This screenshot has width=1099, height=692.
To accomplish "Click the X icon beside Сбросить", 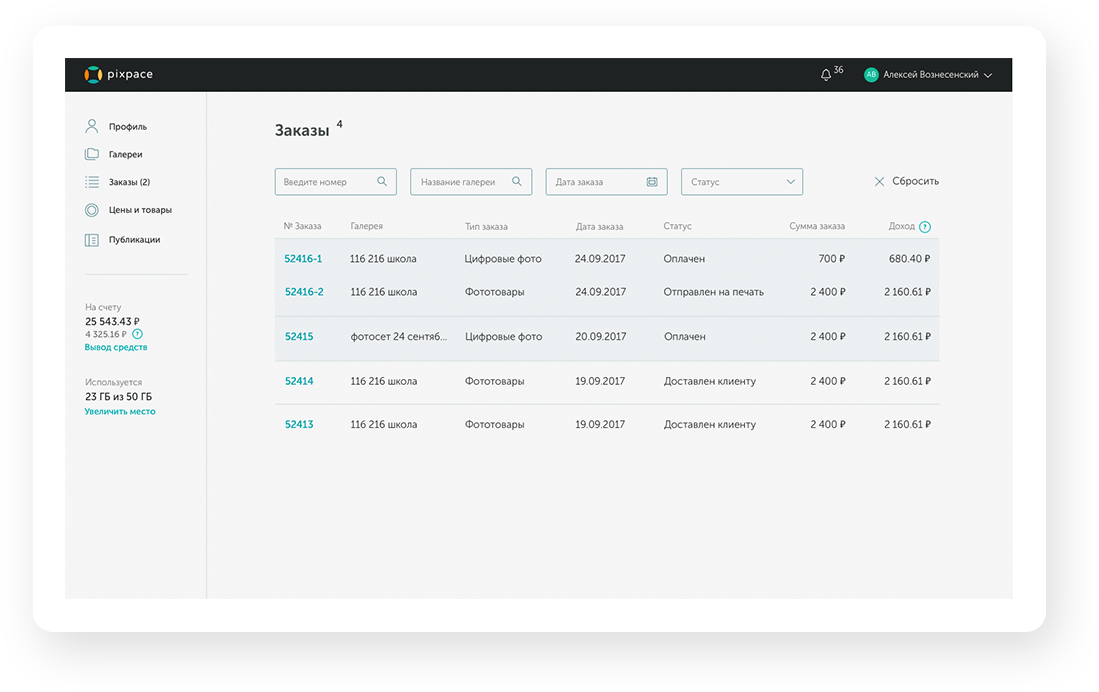I will [879, 182].
